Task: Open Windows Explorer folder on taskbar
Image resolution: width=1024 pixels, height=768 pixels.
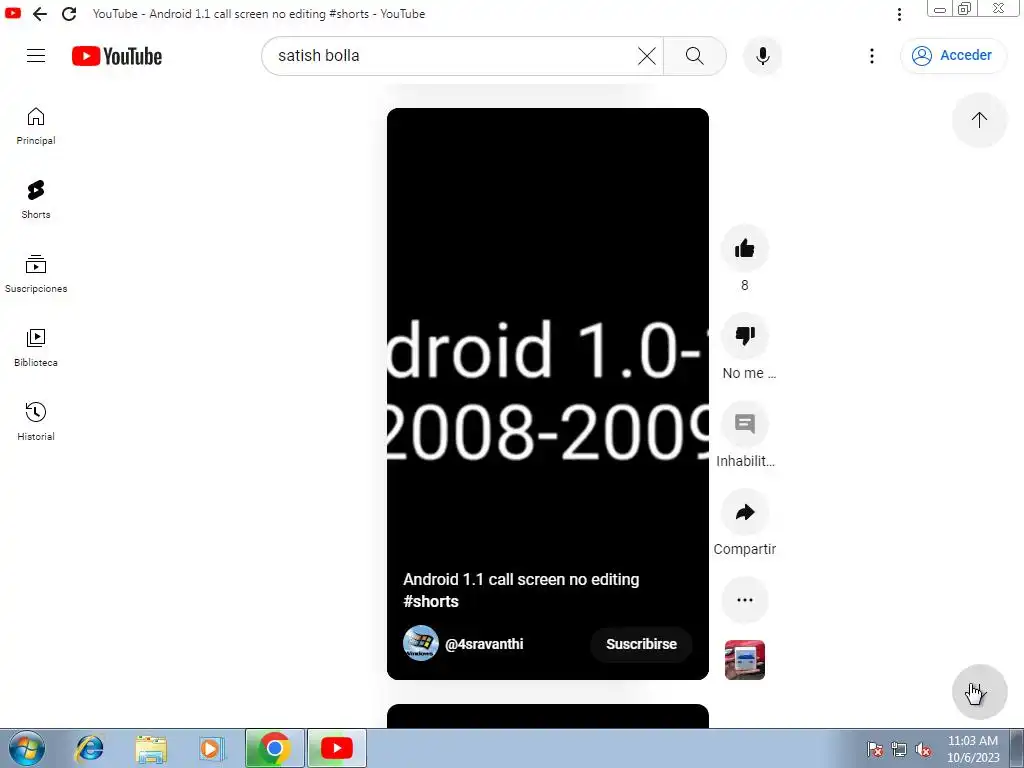Action: [151, 748]
